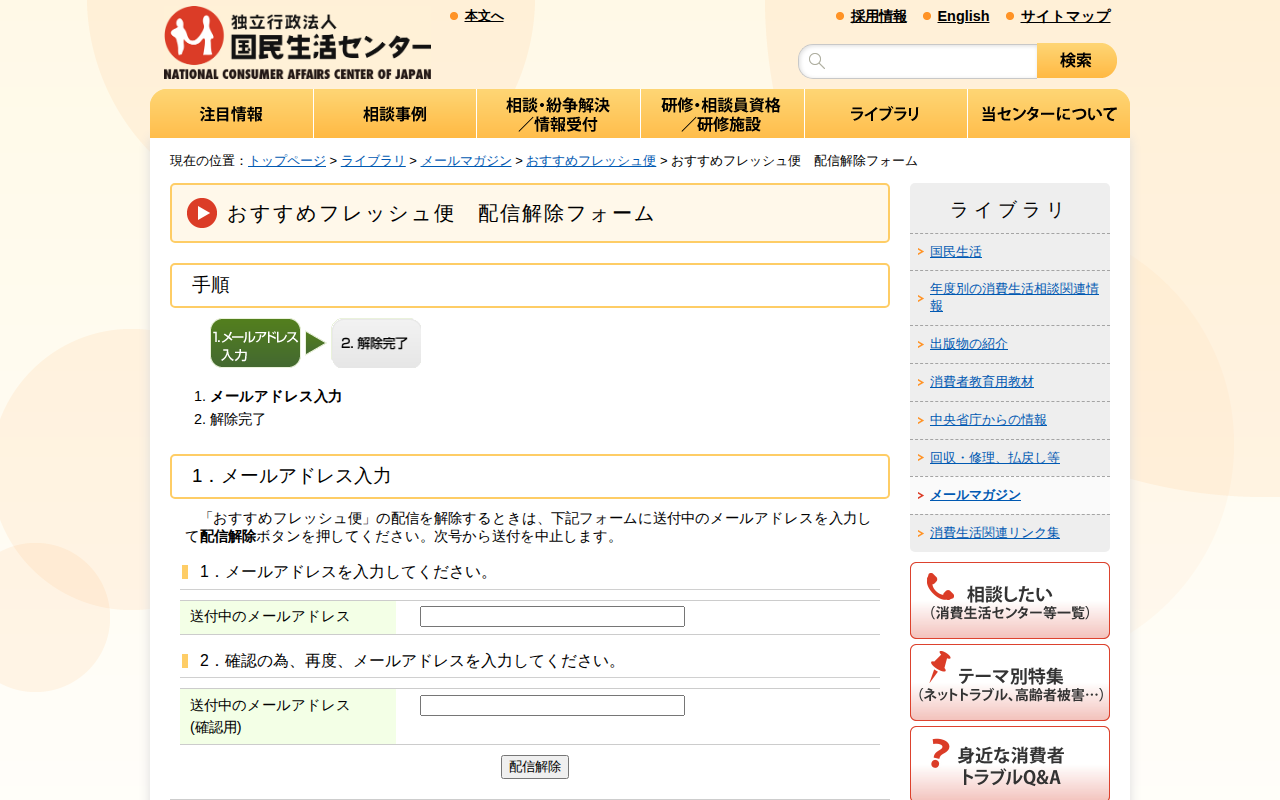The height and width of the screenshot is (800, 1280).
Task: Click the 国民生活センター logo
Action: point(298,43)
